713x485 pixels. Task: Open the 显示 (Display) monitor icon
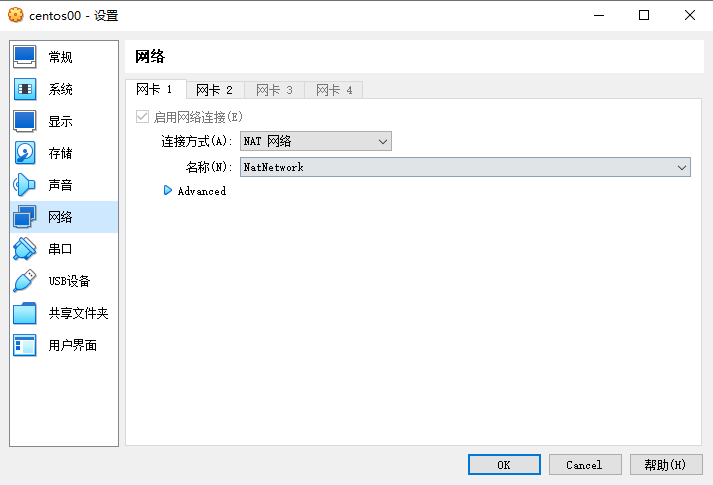(x=25, y=121)
